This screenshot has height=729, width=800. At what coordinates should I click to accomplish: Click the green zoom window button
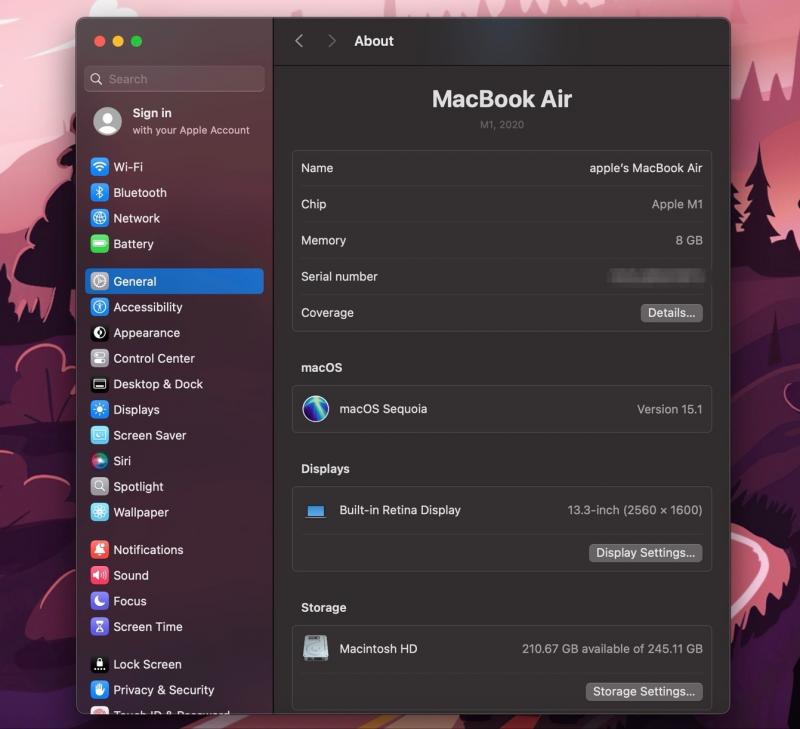[x=136, y=41]
